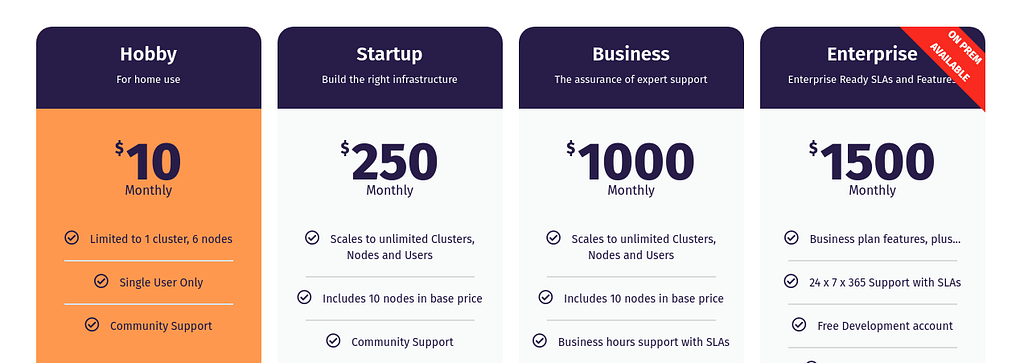Click checkmark icon beside Limited to 1 cluster
Image resolution: width=1024 pixels, height=363 pixels.
(72, 238)
